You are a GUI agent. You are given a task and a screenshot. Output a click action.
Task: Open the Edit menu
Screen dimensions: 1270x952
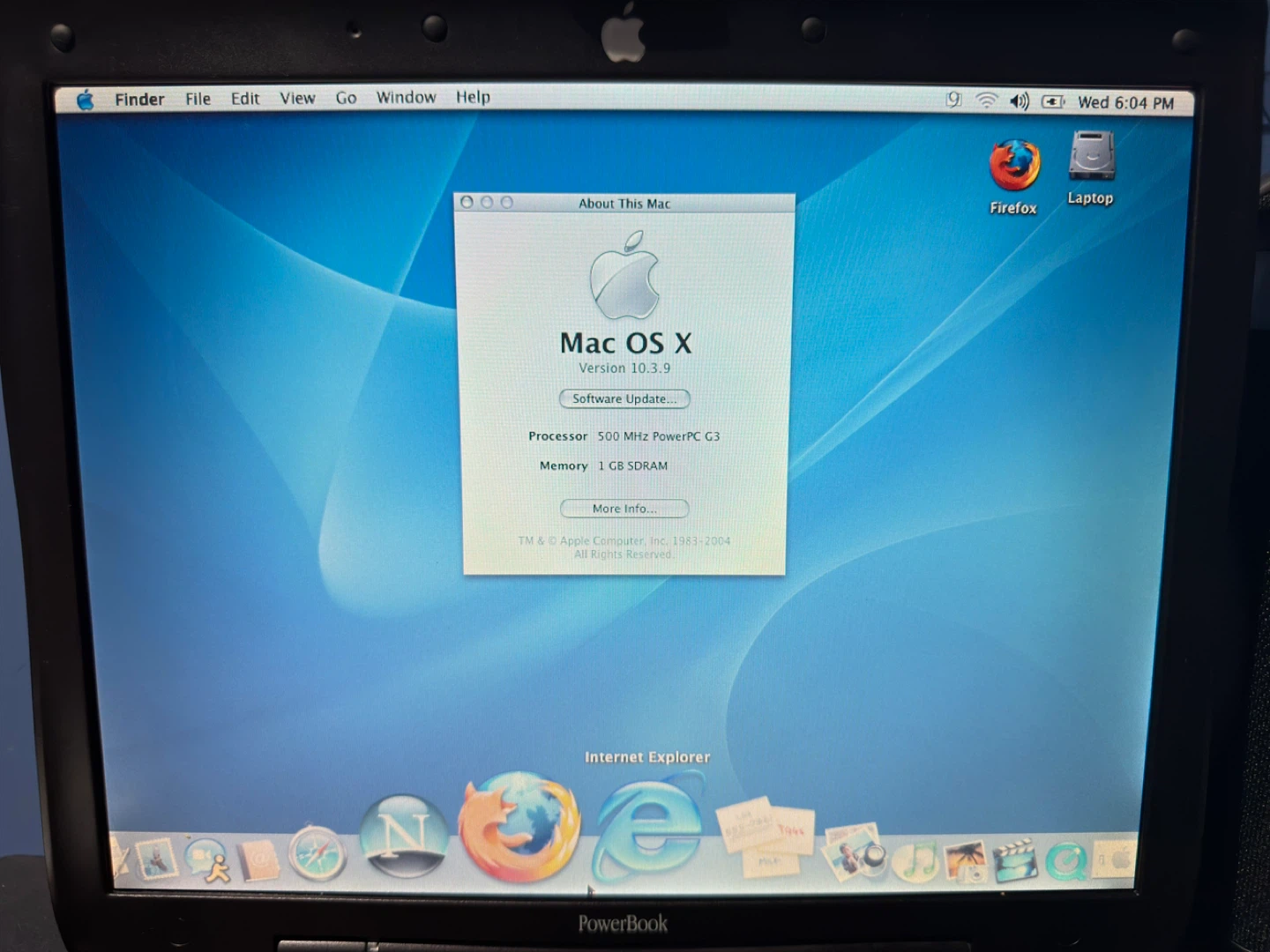point(245,99)
